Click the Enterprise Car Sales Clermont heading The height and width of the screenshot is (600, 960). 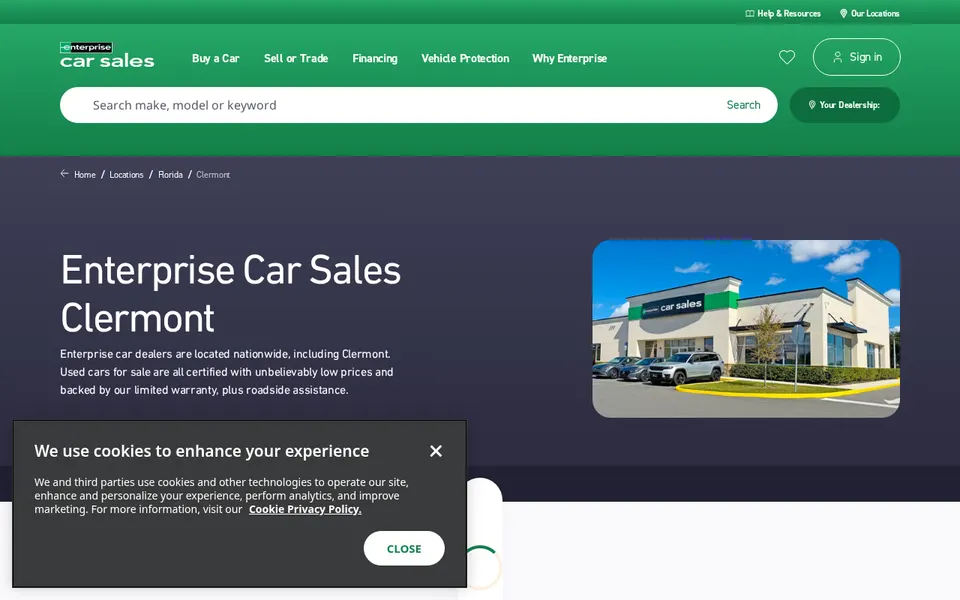tap(231, 294)
